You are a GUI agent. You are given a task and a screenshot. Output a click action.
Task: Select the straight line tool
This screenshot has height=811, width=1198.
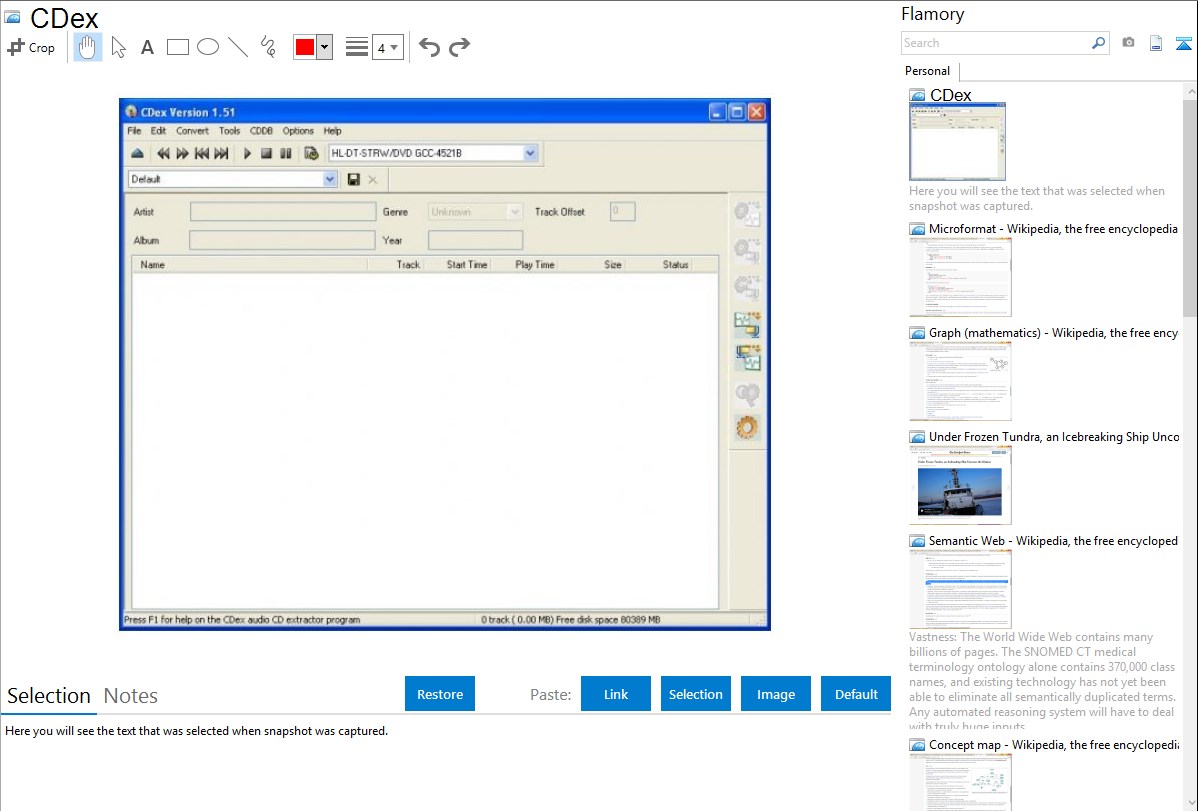click(238, 47)
